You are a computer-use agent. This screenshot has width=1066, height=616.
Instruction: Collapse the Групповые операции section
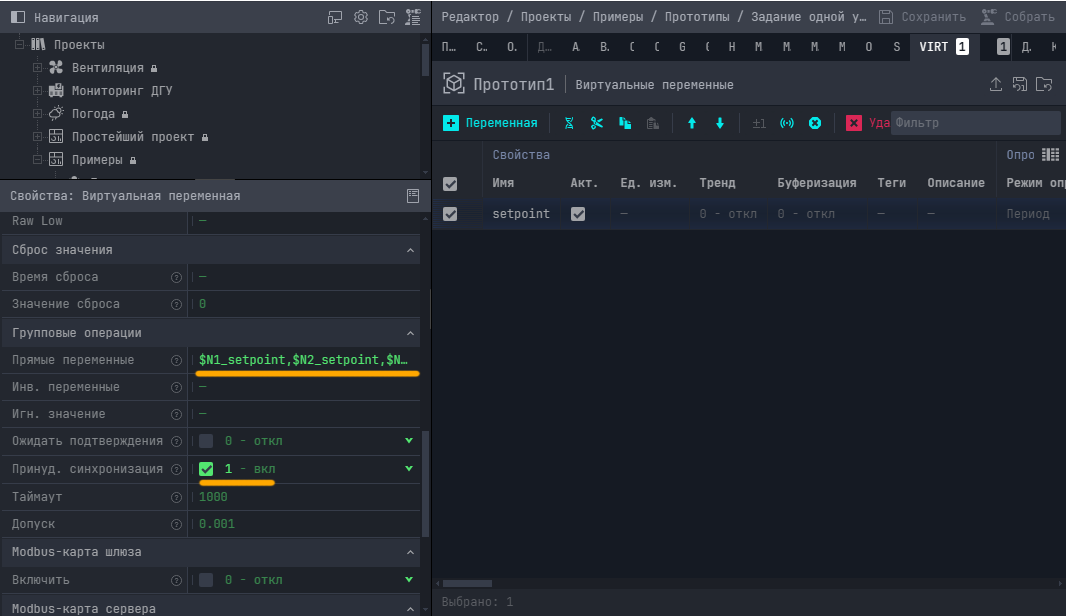(409, 333)
